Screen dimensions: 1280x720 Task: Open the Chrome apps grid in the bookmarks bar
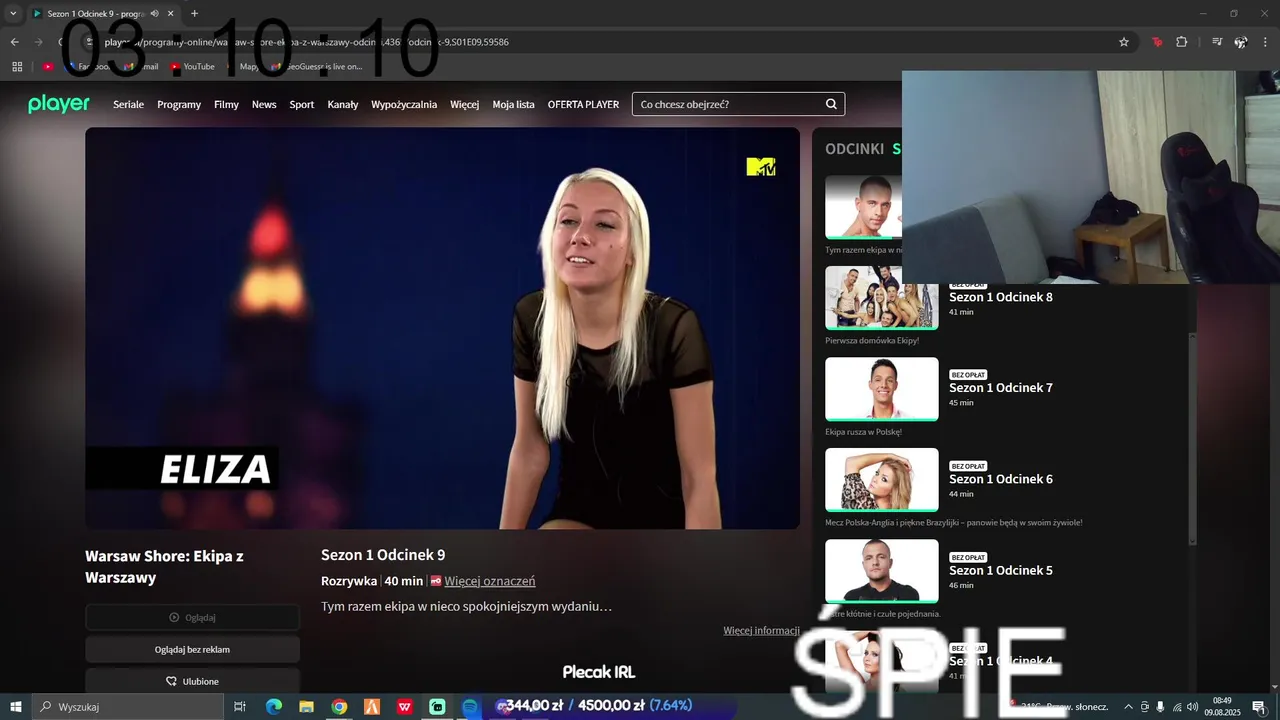tap(17, 66)
